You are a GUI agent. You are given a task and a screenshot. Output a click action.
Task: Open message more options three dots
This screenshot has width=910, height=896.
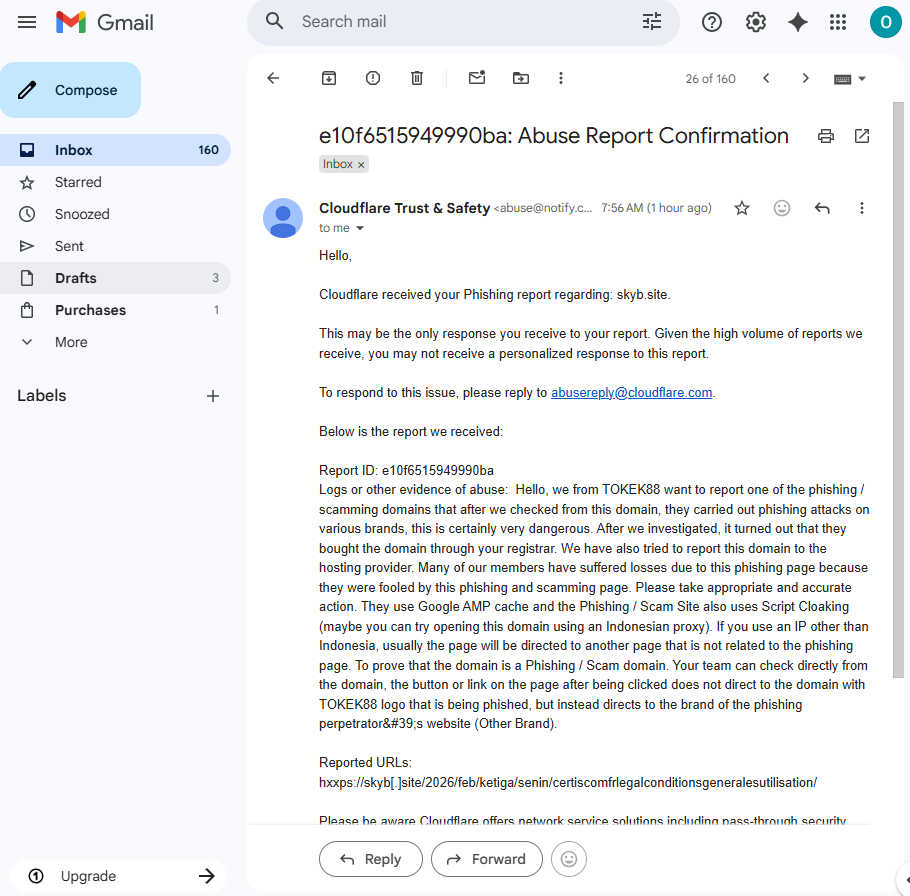[862, 208]
